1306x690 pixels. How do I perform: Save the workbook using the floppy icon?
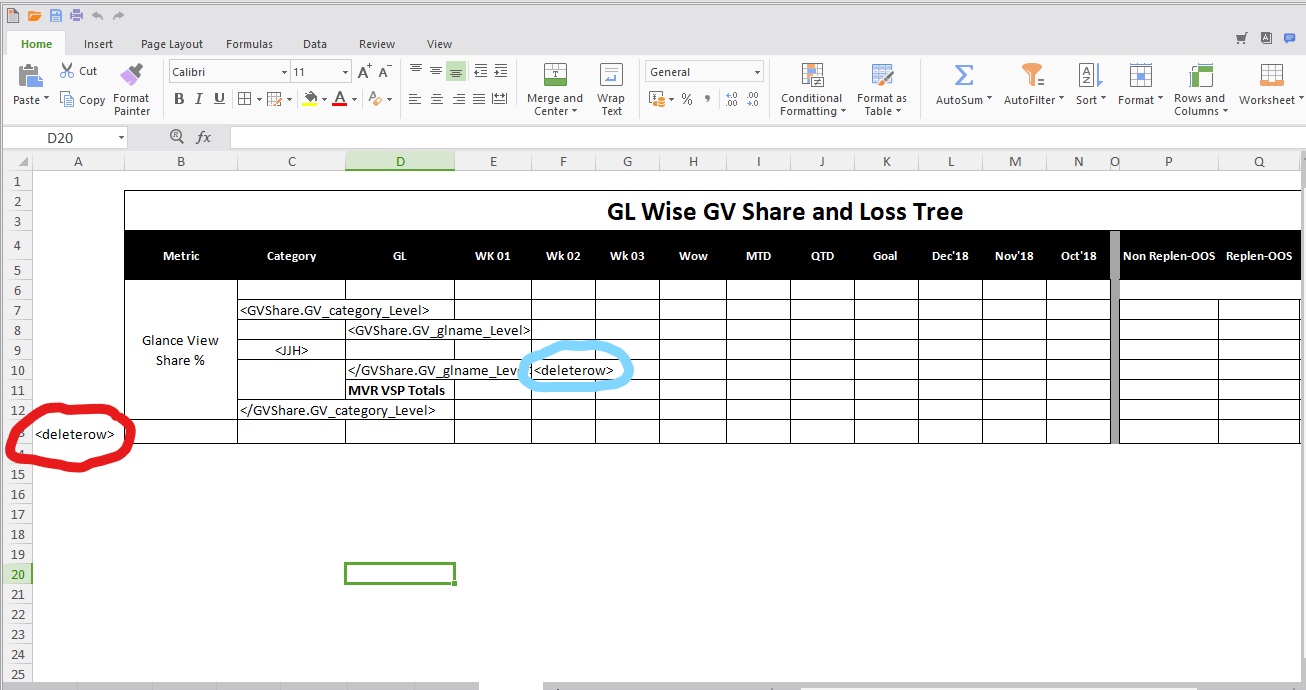(x=55, y=15)
